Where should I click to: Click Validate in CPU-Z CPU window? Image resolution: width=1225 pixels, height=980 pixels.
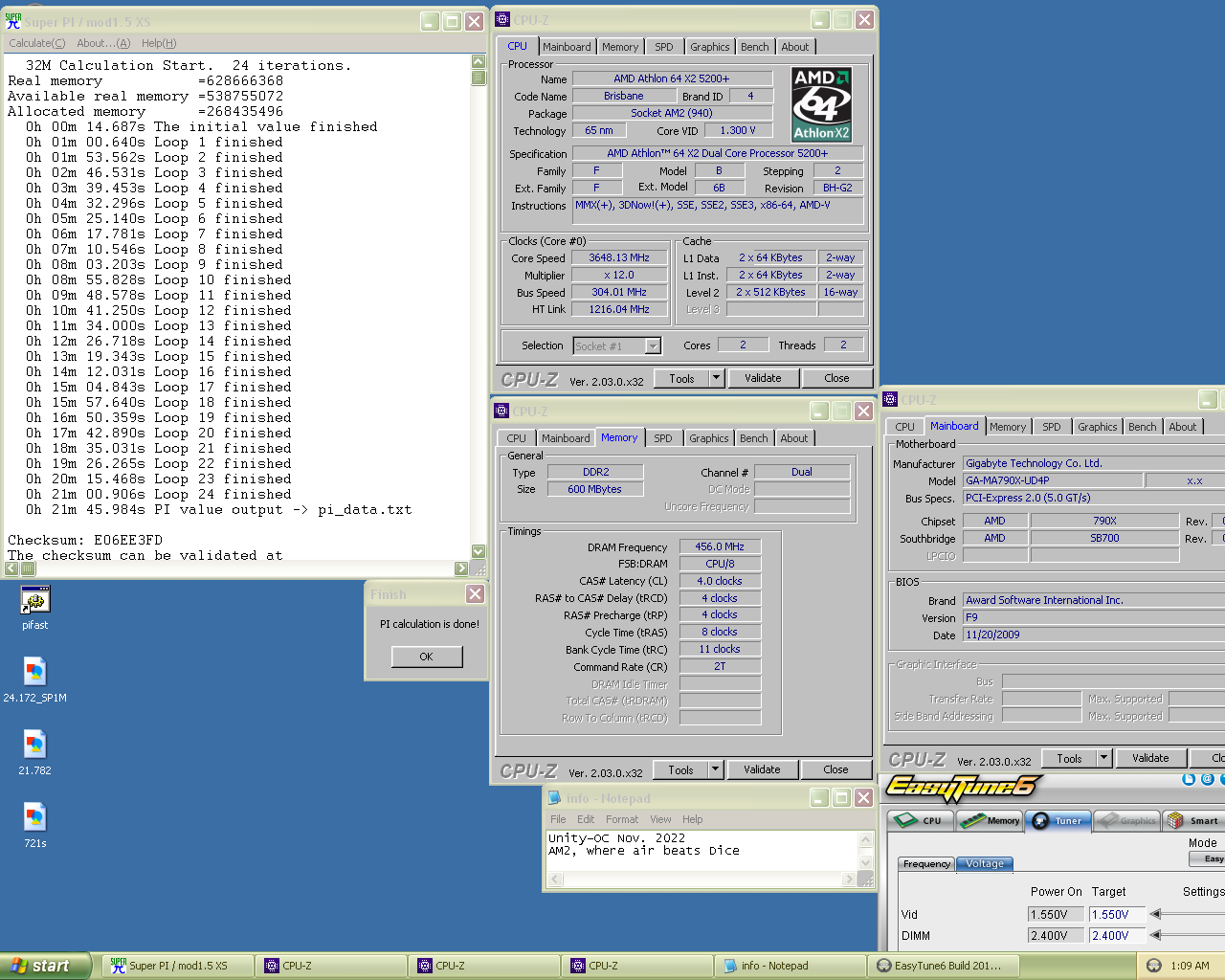click(763, 378)
